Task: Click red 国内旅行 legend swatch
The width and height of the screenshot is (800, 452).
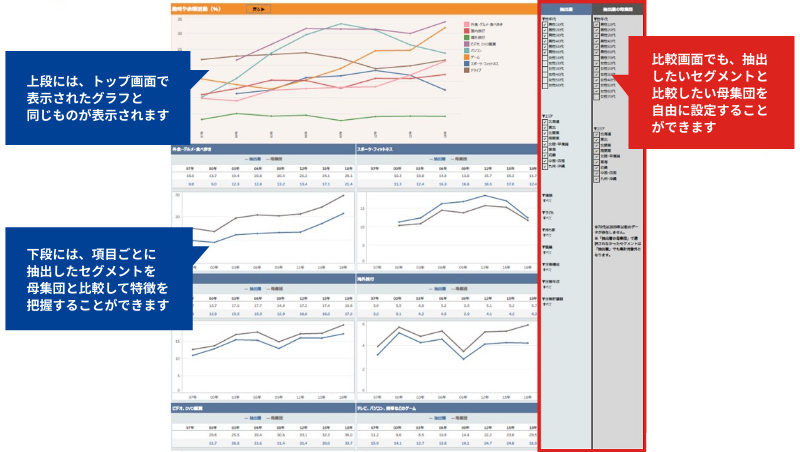Action: click(466, 31)
